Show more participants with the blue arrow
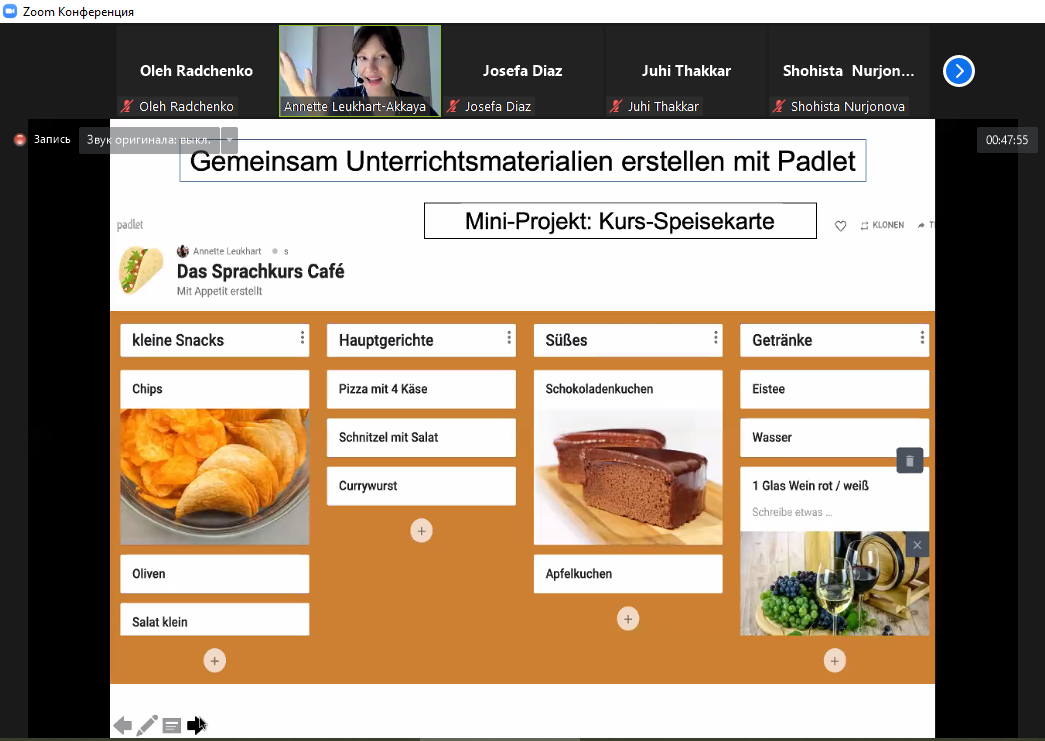 (x=958, y=71)
